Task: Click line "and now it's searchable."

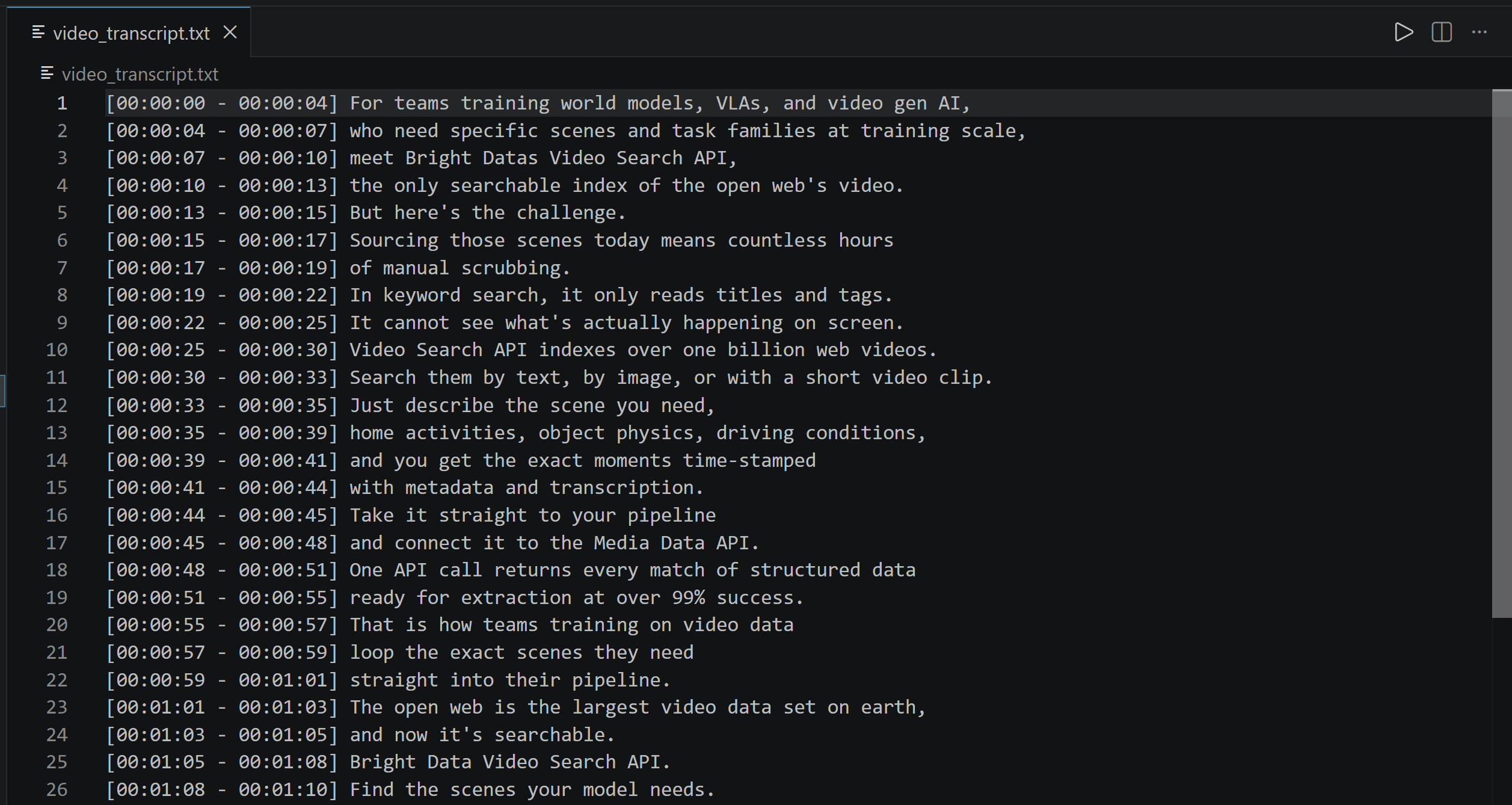Action: (482, 735)
